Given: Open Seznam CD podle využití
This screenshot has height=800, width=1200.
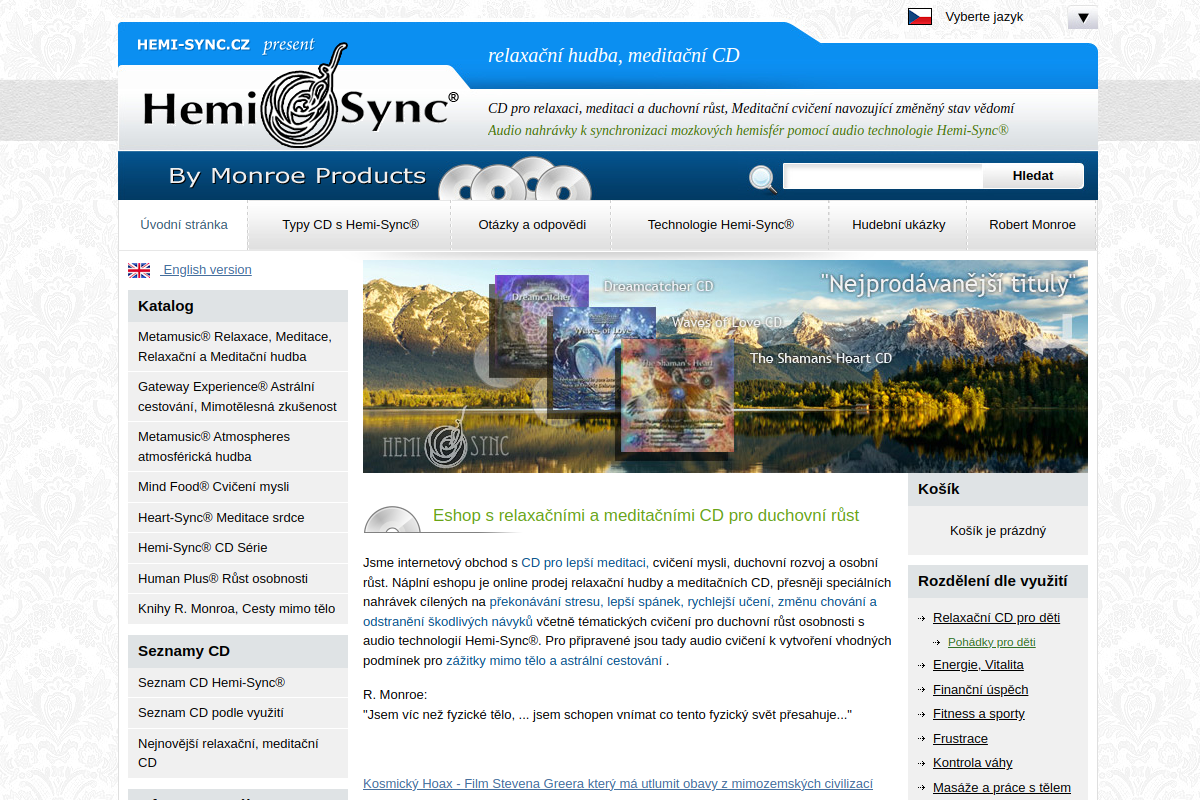Looking at the screenshot, I should point(238,713).
